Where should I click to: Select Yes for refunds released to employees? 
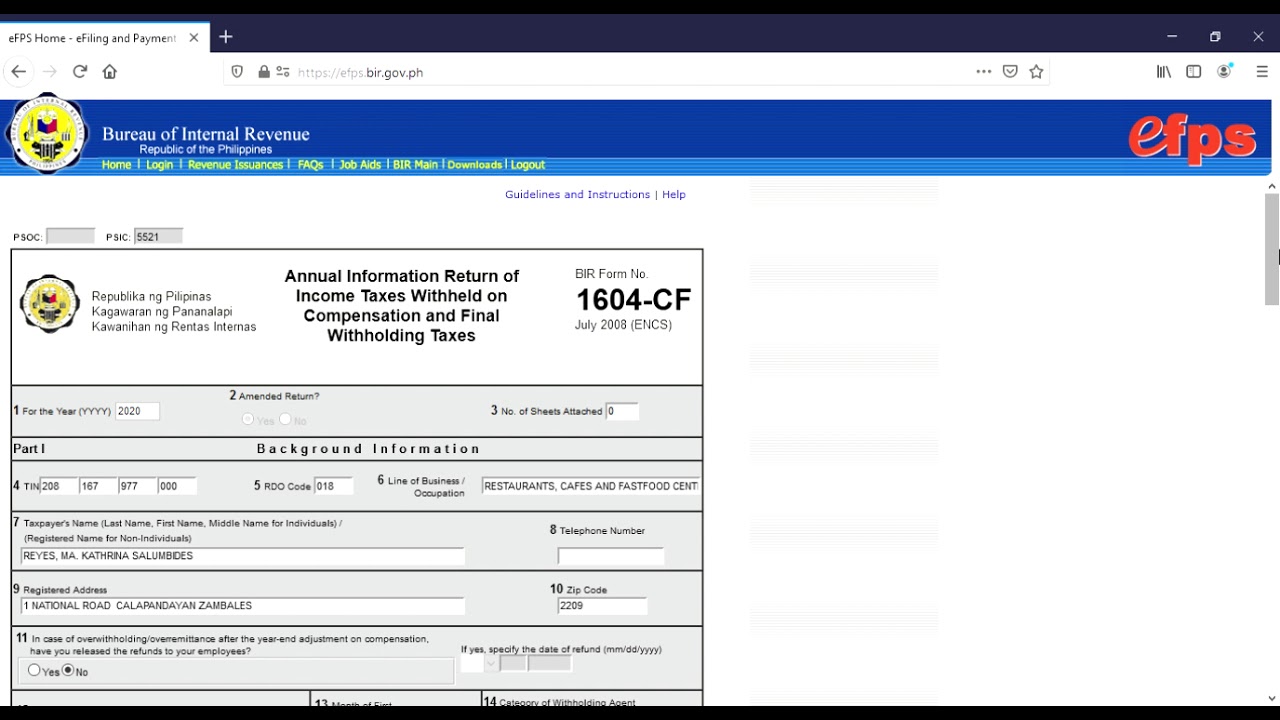(35, 670)
